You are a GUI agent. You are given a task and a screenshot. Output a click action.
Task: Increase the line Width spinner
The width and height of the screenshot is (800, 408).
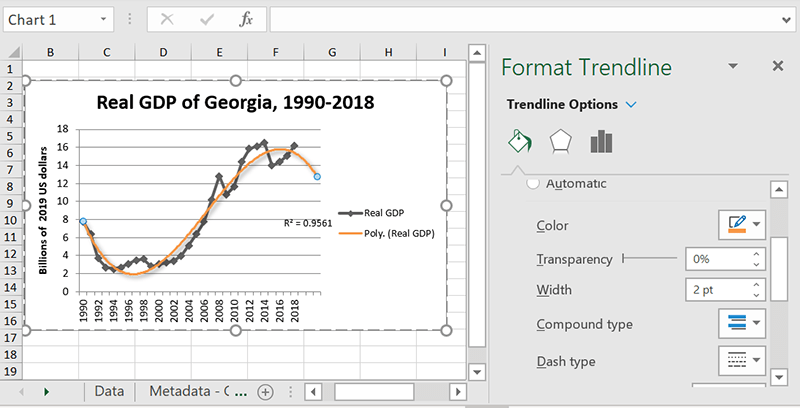[x=757, y=285]
